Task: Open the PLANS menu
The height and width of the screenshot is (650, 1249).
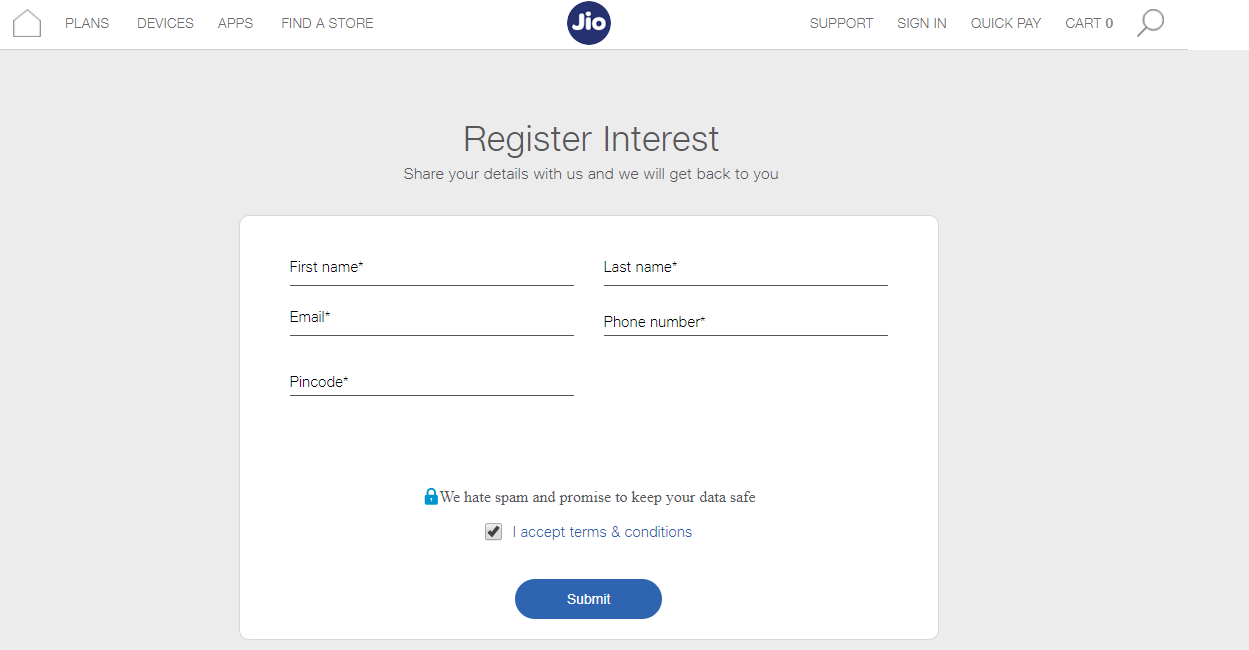Action: click(87, 23)
